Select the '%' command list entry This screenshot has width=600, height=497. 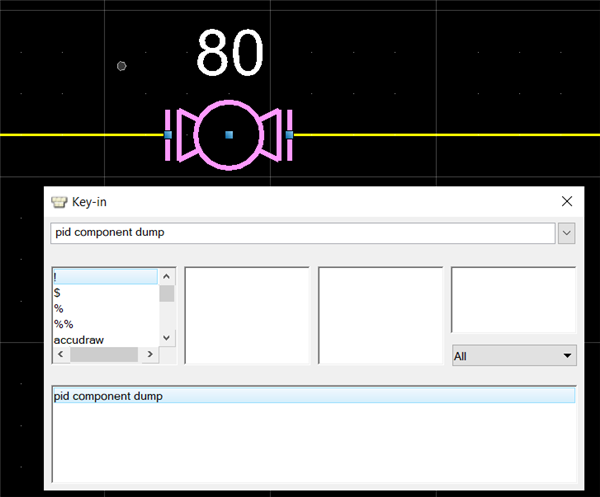click(x=105, y=308)
